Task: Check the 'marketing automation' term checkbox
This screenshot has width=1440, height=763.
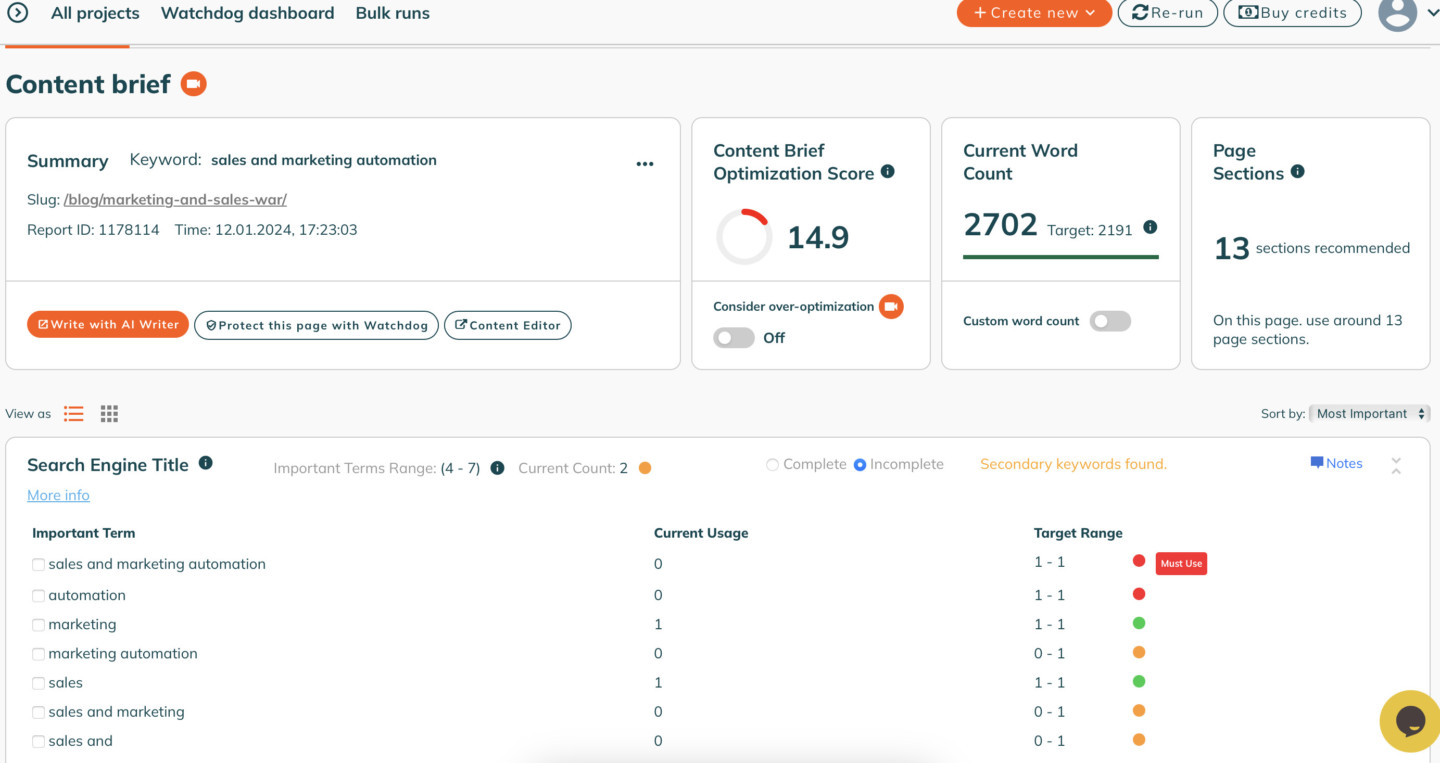Action: 38,654
